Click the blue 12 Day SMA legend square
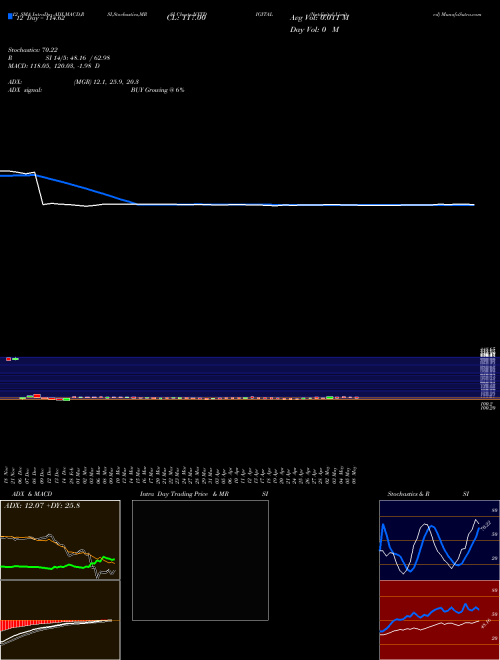 11,17
